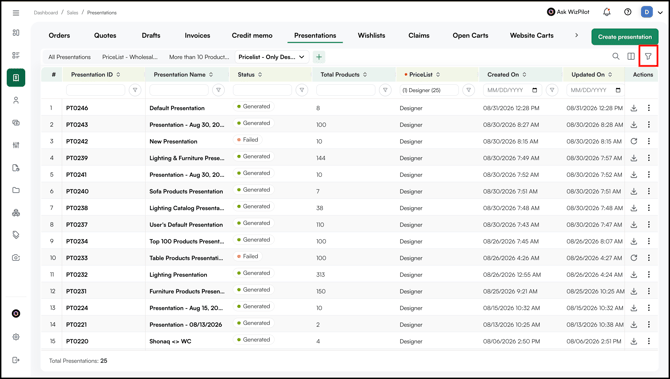Open Status column filter funnel
670x379 pixels.
pyautogui.click(x=302, y=90)
